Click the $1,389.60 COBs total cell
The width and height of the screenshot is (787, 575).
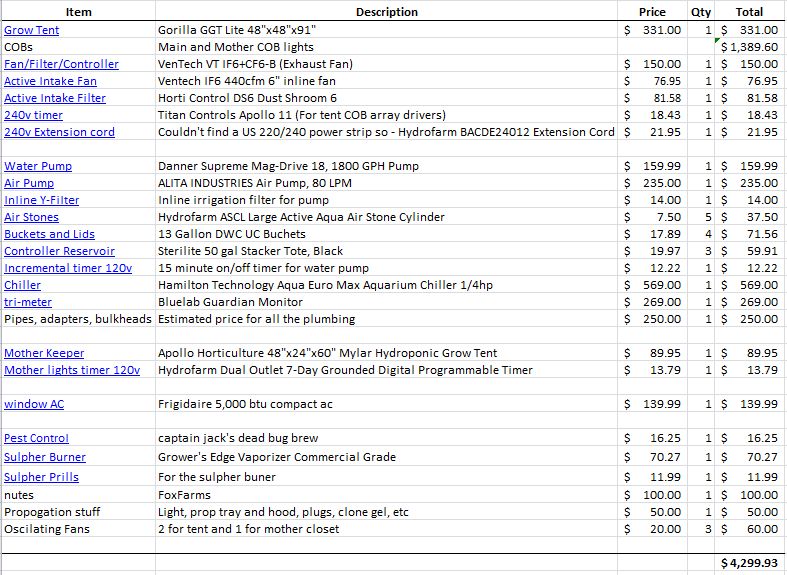pyautogui.click(x=749, y=47)
